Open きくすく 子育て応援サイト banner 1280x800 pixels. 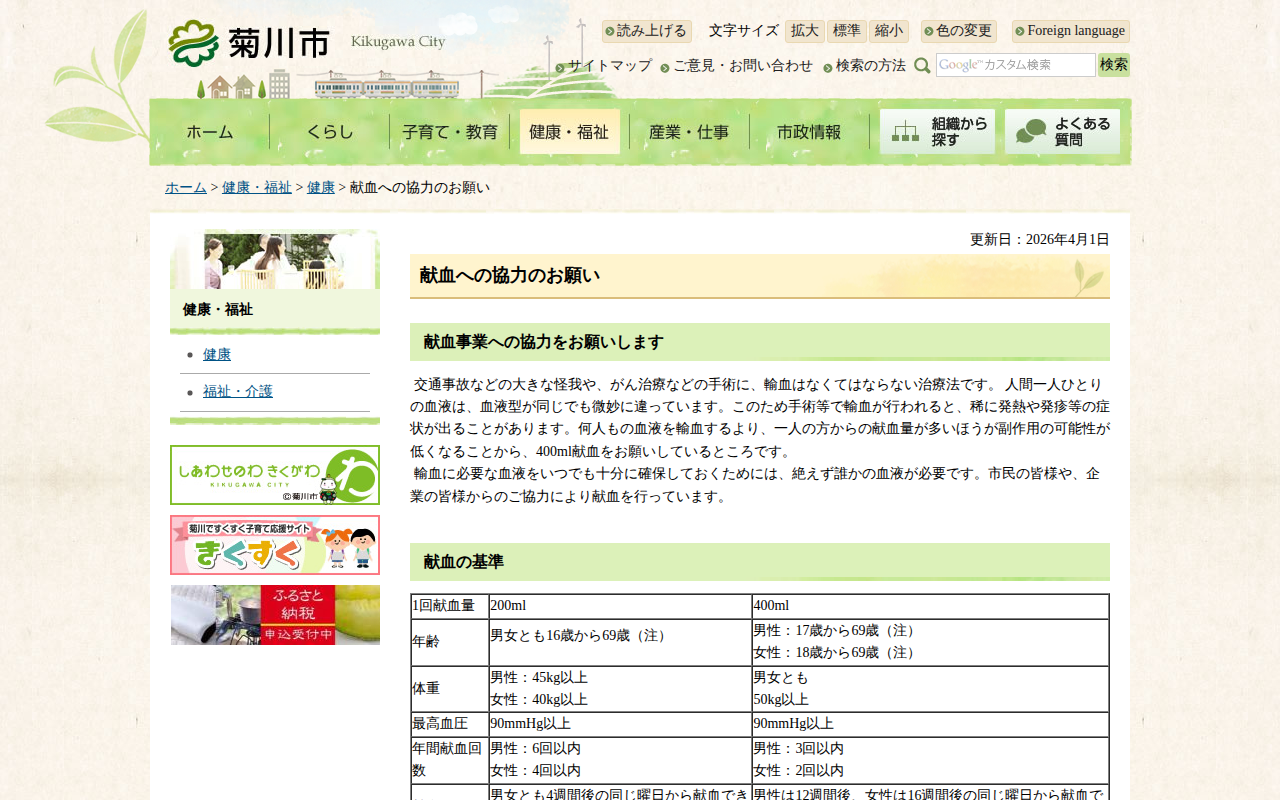pos(275,545)
